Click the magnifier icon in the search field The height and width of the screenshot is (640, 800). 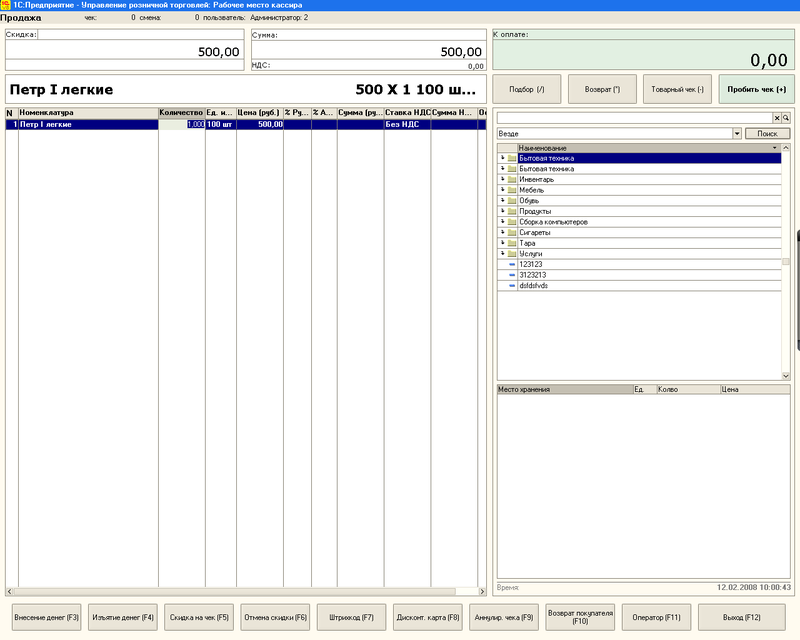(x=786, y=118)
